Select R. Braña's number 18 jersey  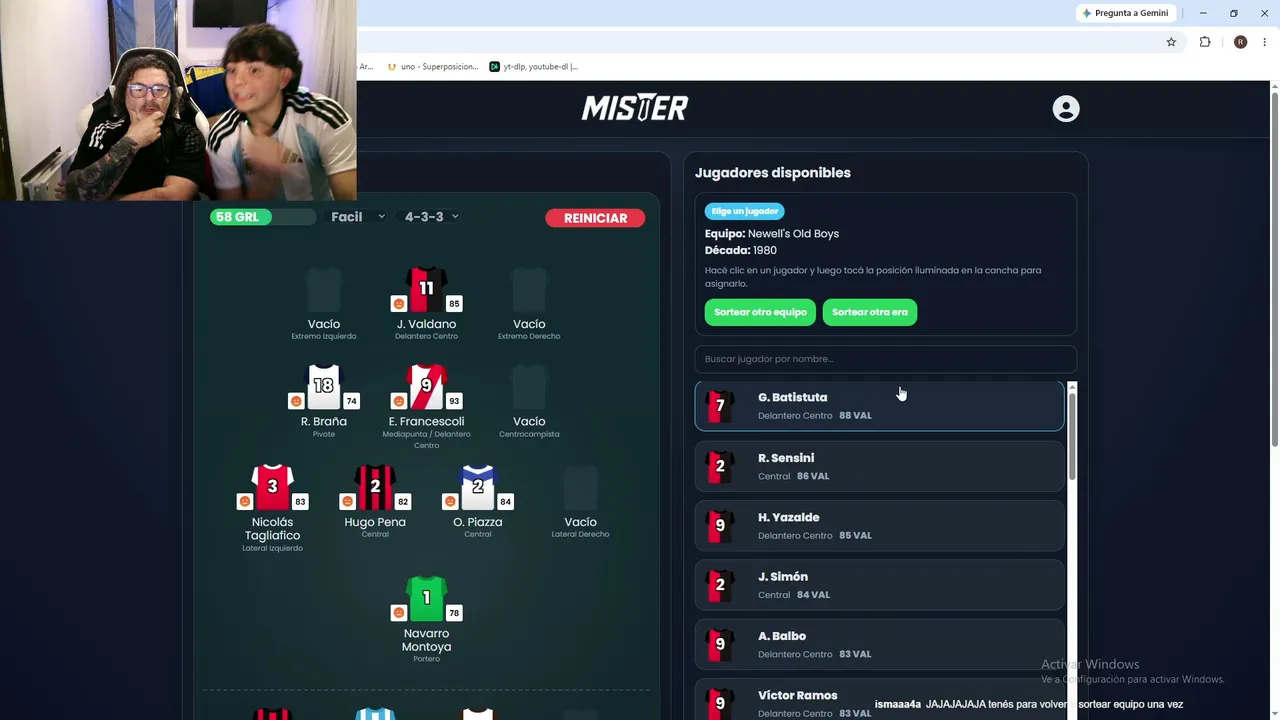(323, 387)
